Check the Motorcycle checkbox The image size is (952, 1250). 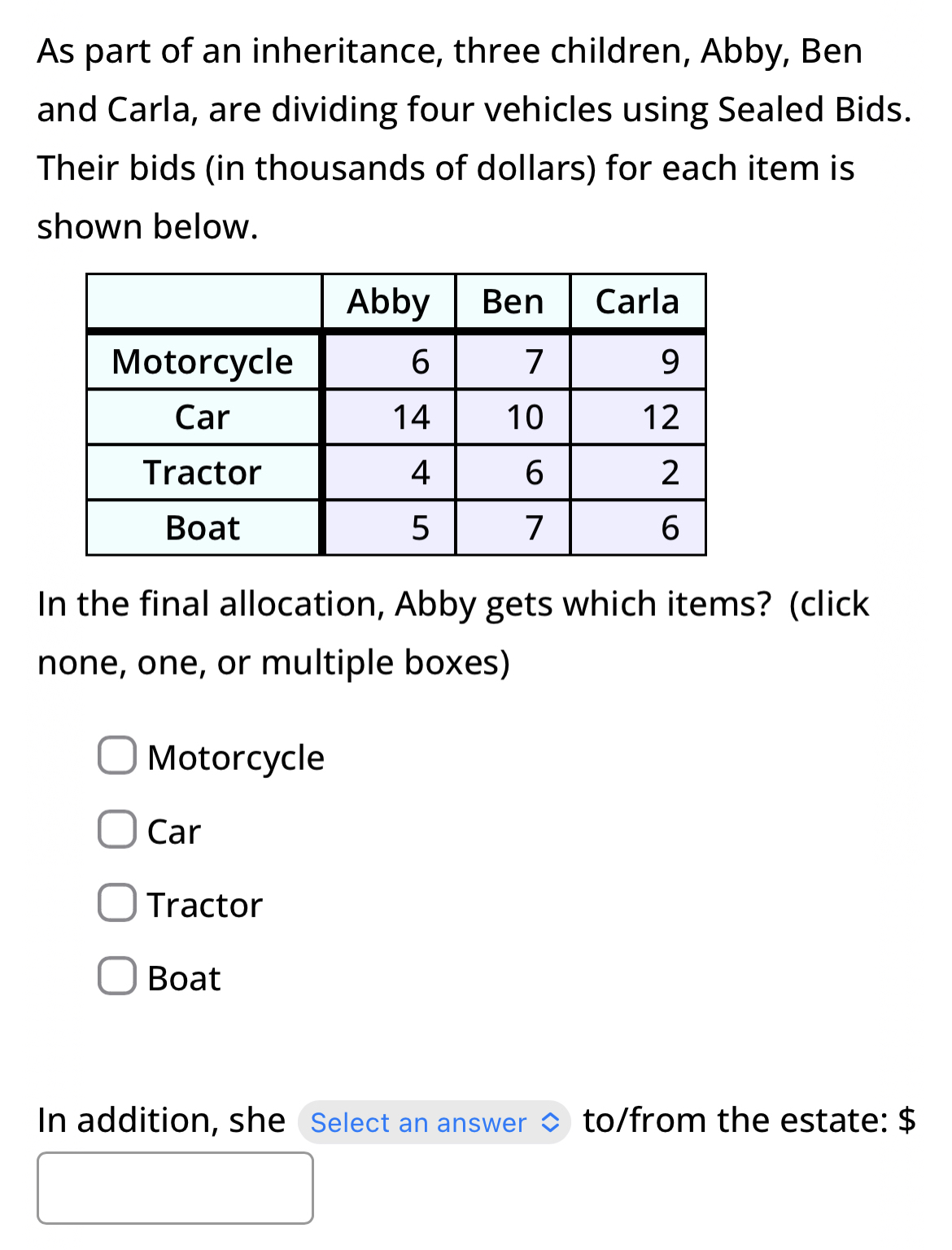(116, 758)
